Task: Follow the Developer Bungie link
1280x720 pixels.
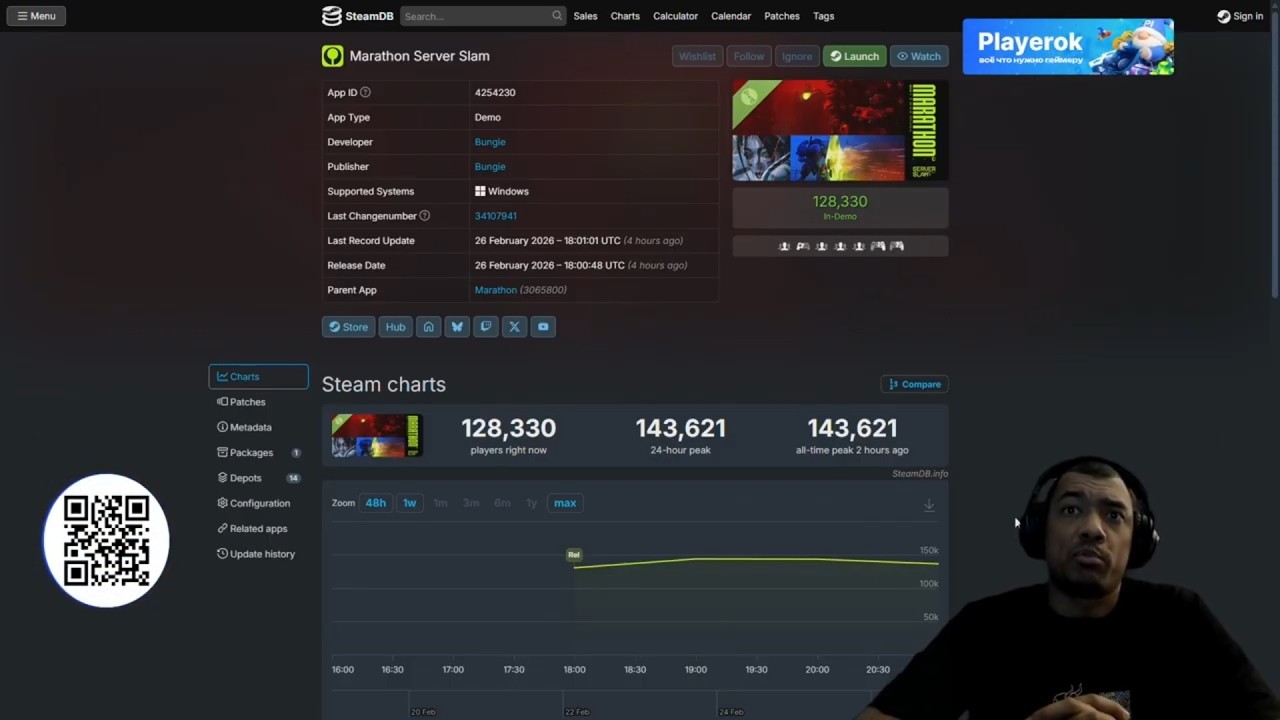Action: point(490,142)
